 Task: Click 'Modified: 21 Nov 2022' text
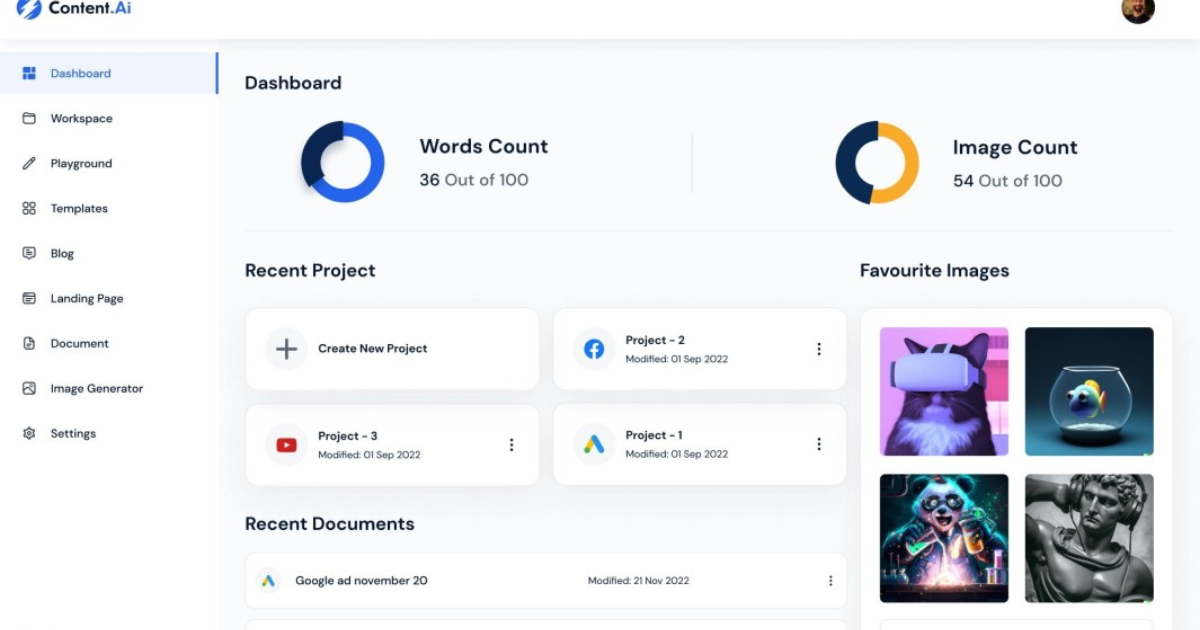(638, 581)
